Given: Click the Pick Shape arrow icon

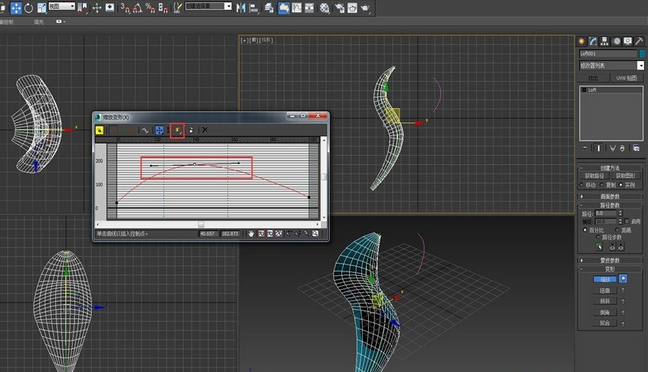Looking at the screenshot, I should click(x=599, y=246).
